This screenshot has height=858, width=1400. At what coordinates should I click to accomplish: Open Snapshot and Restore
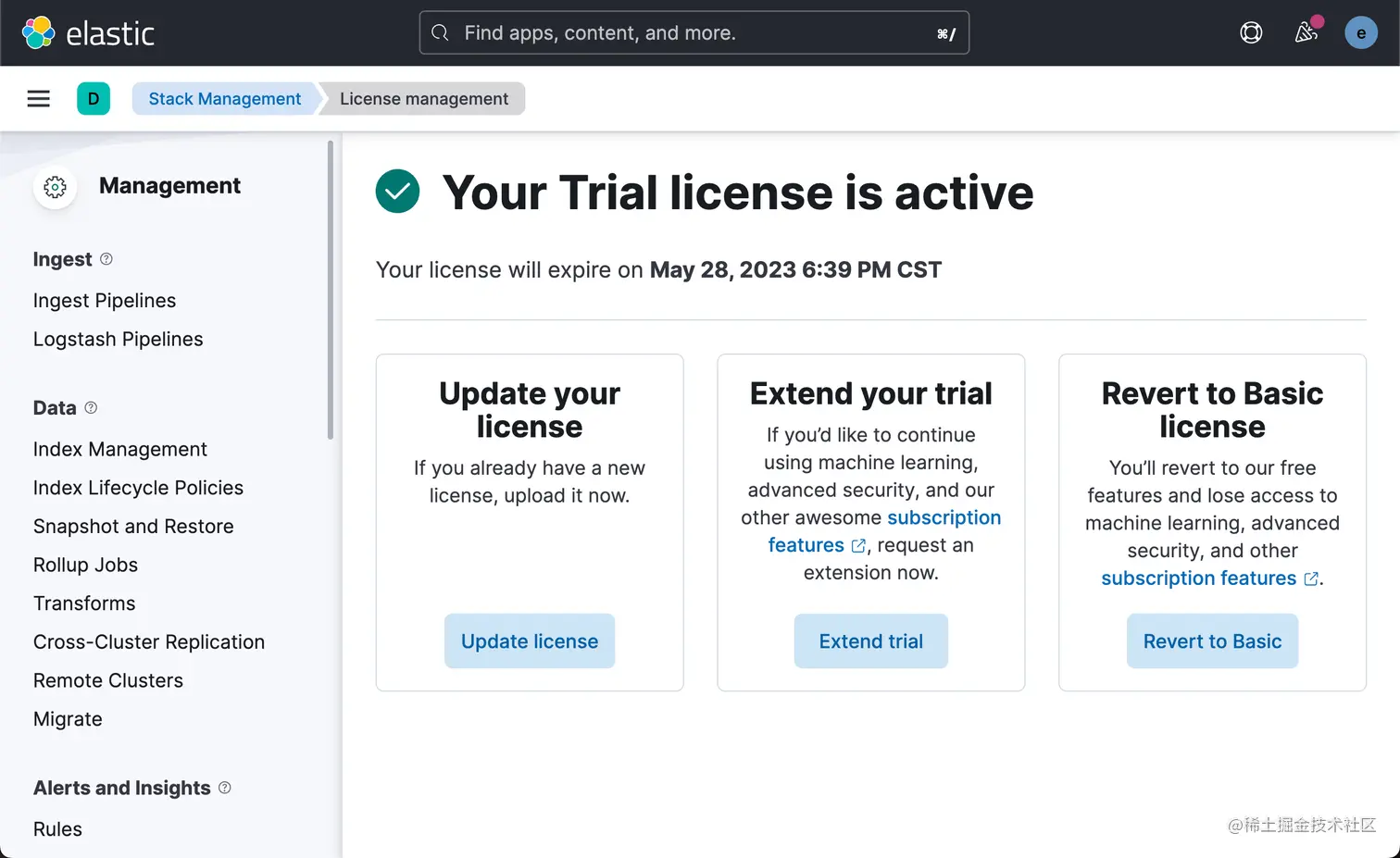coord(133,527)
